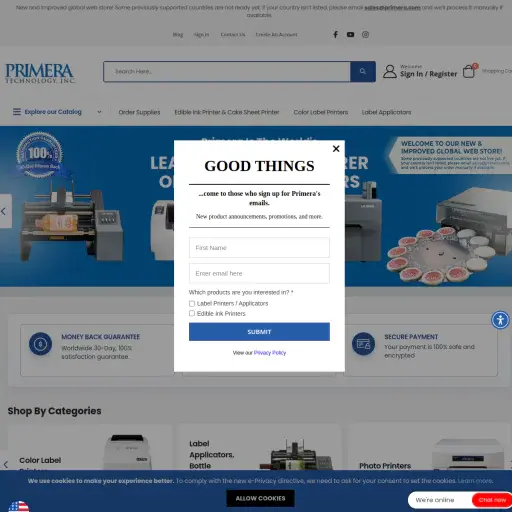Image resolution: width=512 pixels, height=512 pixels.
Task: Click the US flag language icon
Action: tap(19, 506)
